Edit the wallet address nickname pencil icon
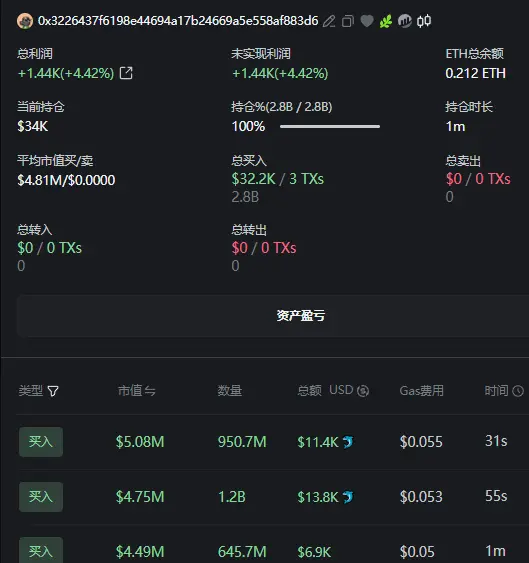Viewport: 529px width, 563px height. (x=329, y=21)
